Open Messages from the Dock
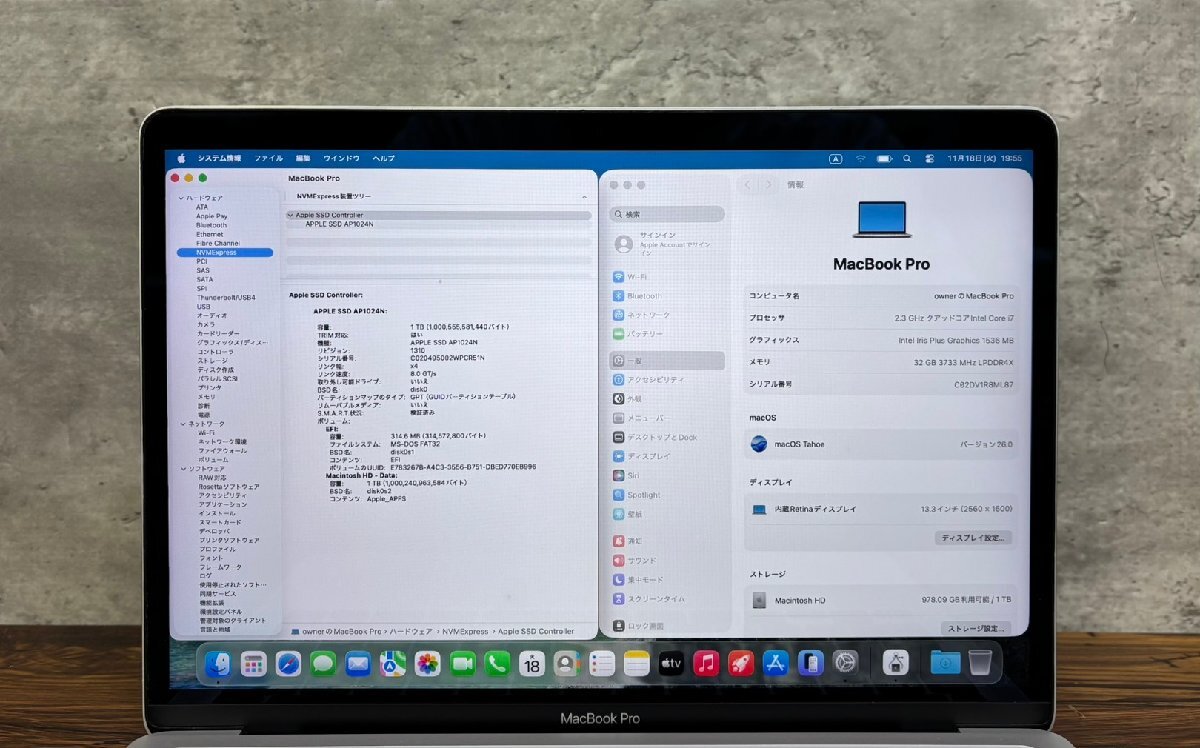The image size is (1200, 748). pyautogui.click(x=323, y=663)
